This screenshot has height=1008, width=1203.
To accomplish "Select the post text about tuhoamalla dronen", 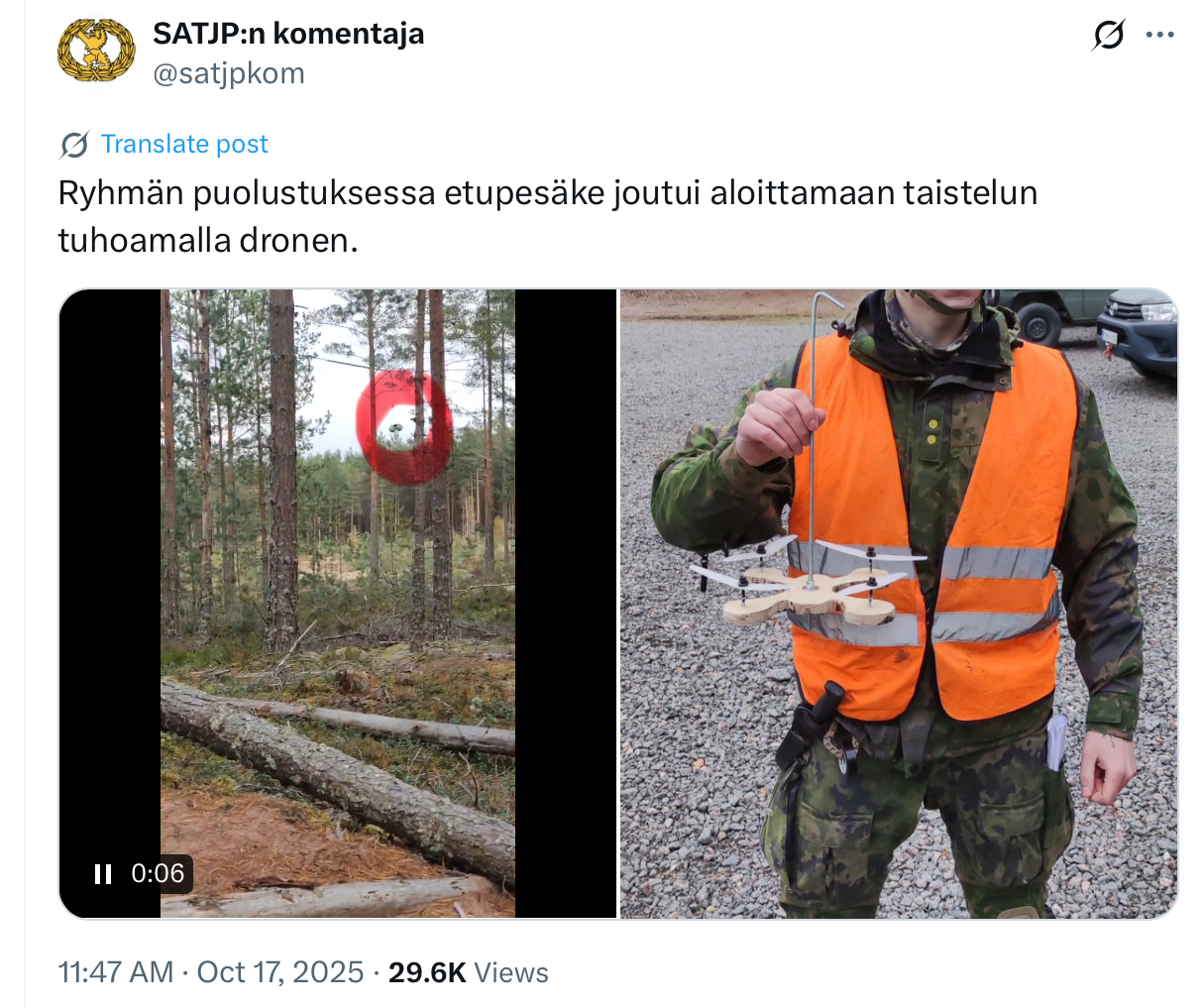I will 548,216.
